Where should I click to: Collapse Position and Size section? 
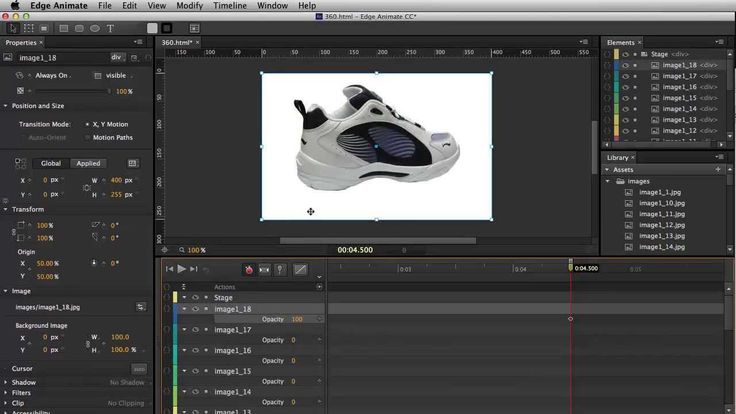pyautogui.click(x=6, y=106)
